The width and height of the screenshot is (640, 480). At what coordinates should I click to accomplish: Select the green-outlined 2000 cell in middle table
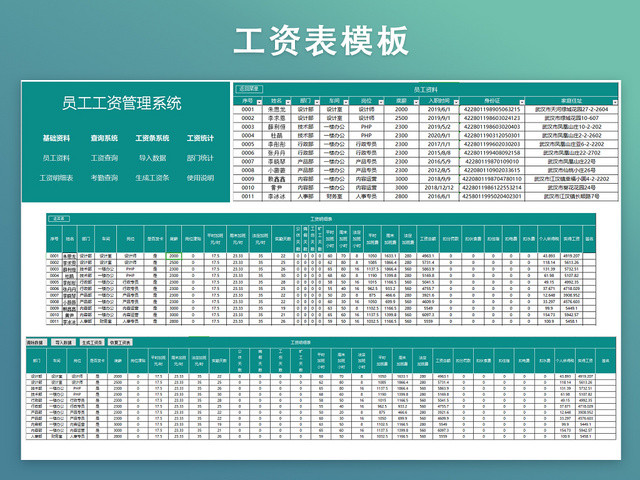(174, 256)
